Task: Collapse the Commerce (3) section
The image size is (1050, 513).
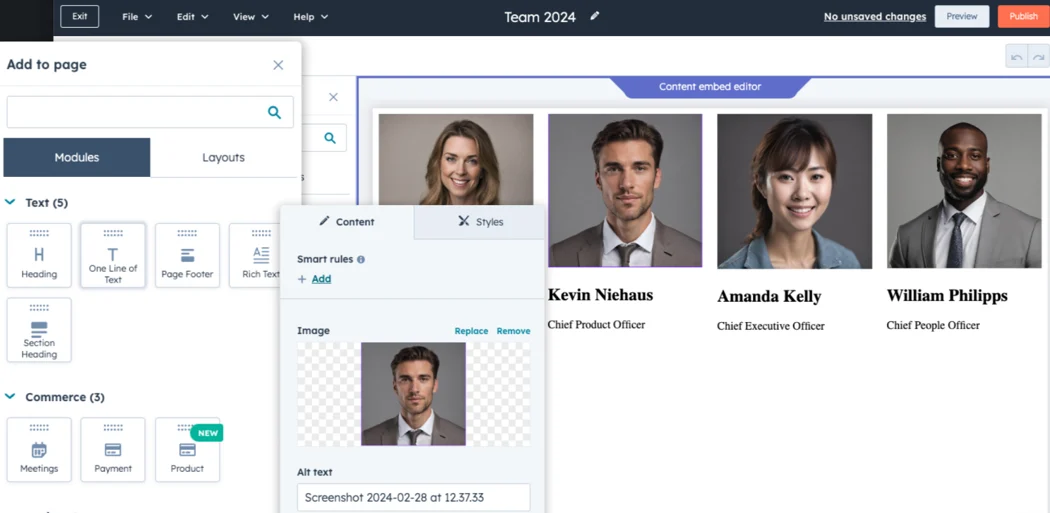Action: point(10,396)
